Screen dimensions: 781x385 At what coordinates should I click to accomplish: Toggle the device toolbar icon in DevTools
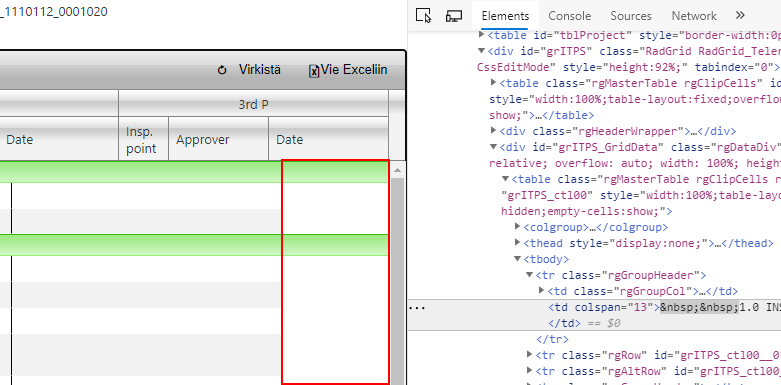click(x=454, y=15)
